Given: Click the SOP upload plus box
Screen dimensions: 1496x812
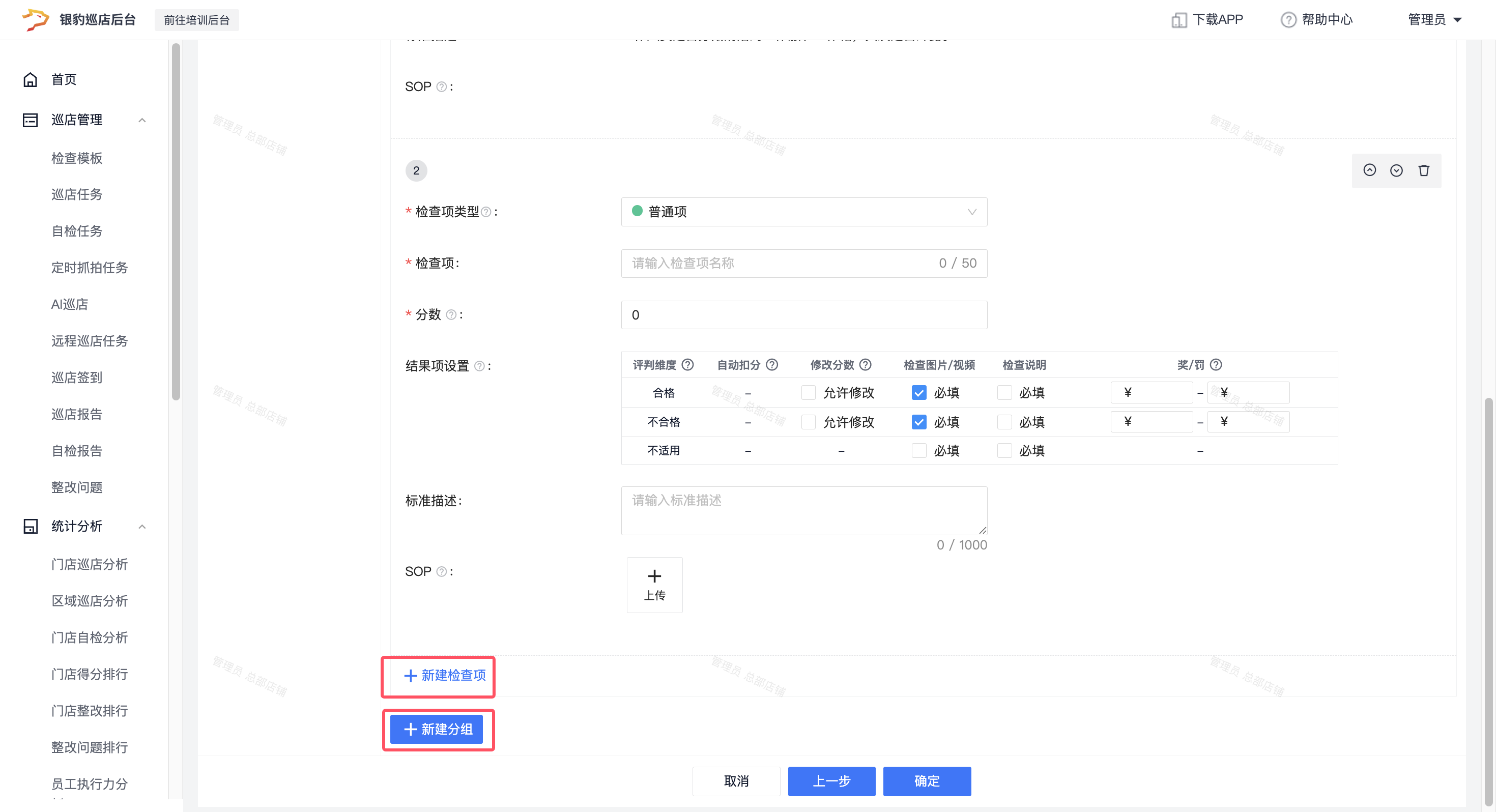Looking at the screenshot, I should [x=654, y=584].
